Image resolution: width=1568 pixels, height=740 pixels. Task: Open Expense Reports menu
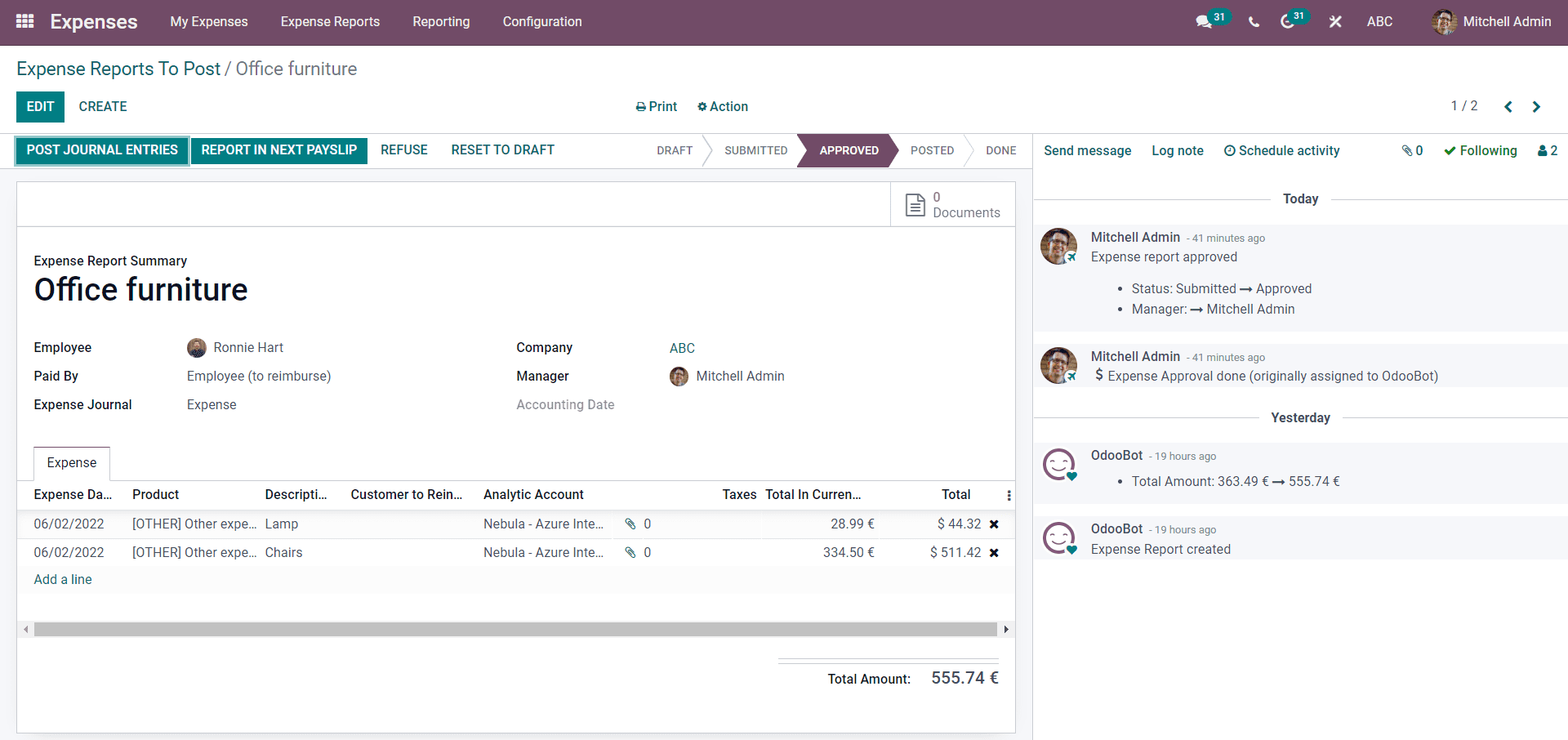(x=330, y=22)
